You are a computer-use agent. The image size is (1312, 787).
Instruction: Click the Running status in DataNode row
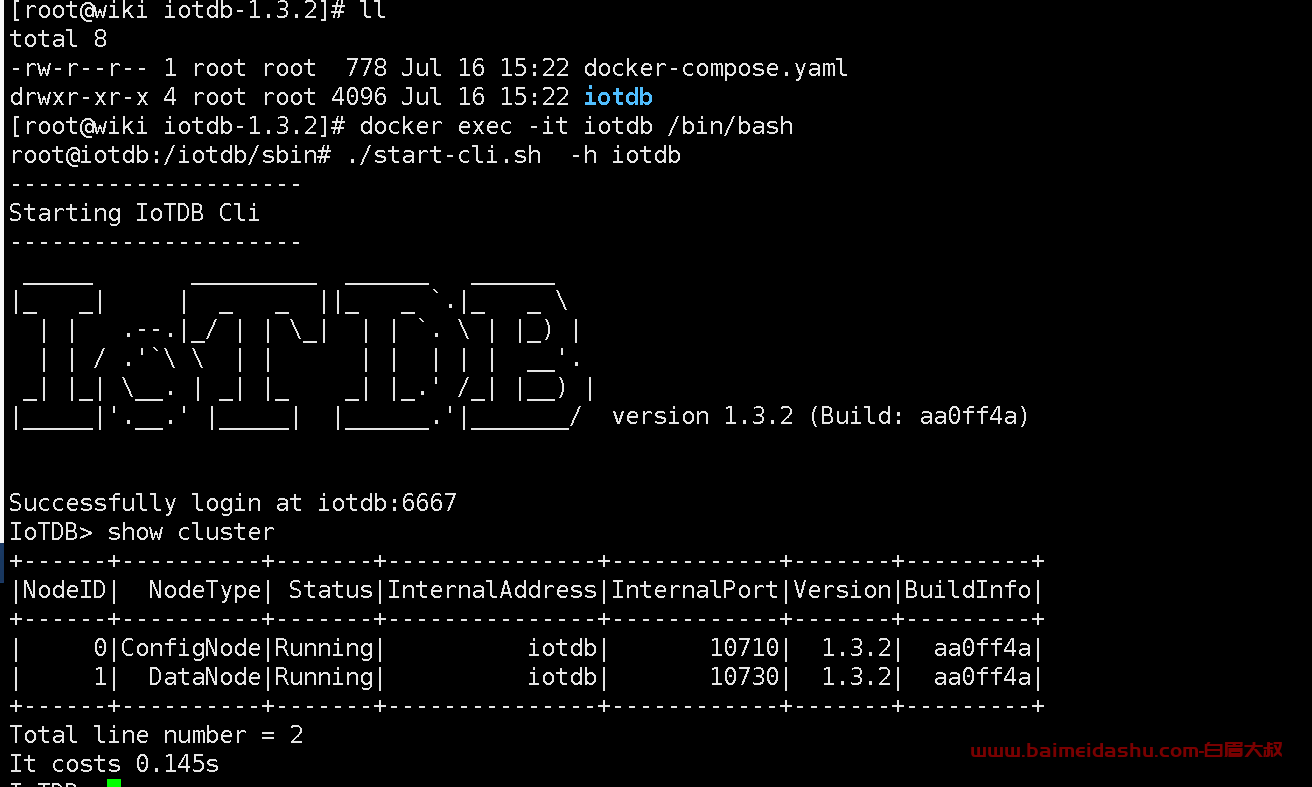pos(324,677)
